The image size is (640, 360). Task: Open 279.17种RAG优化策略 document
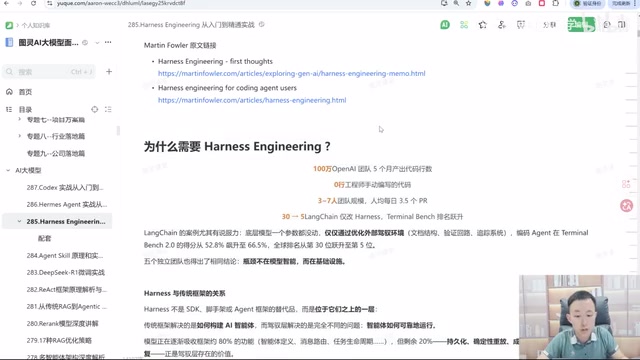(59, 340)
